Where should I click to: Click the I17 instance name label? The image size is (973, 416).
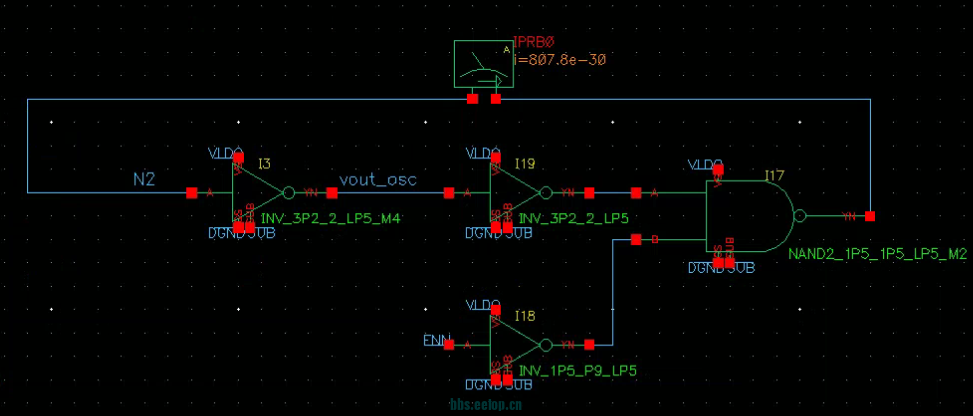coord(774,176)
